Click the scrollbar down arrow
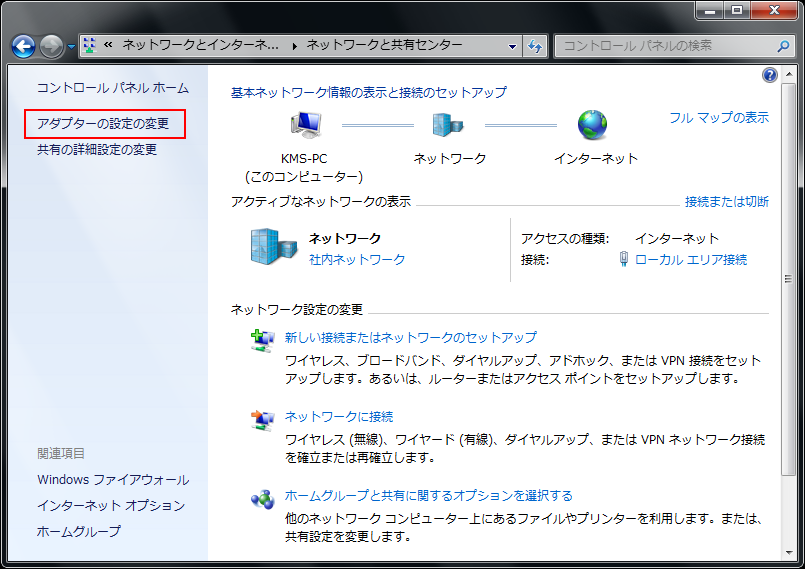Screen dimensions: 805x569 pos(789,553)
